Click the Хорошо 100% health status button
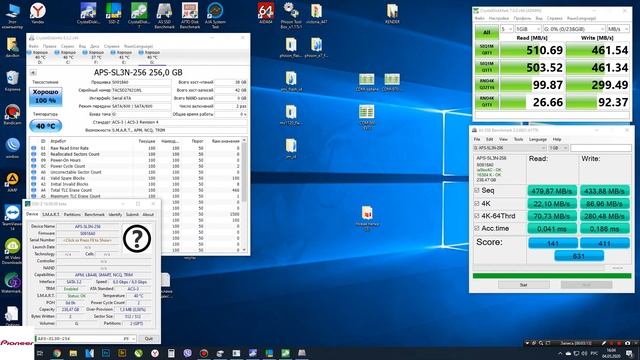The height and width of the screenshot is (360, 640). tap(46, 97)
